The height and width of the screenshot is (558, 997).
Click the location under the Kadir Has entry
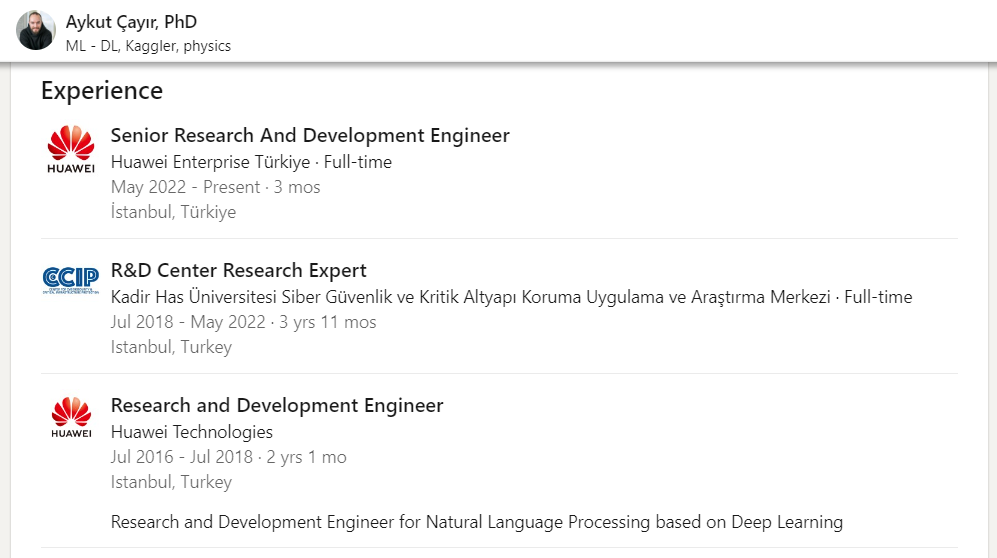pos(171,347)
